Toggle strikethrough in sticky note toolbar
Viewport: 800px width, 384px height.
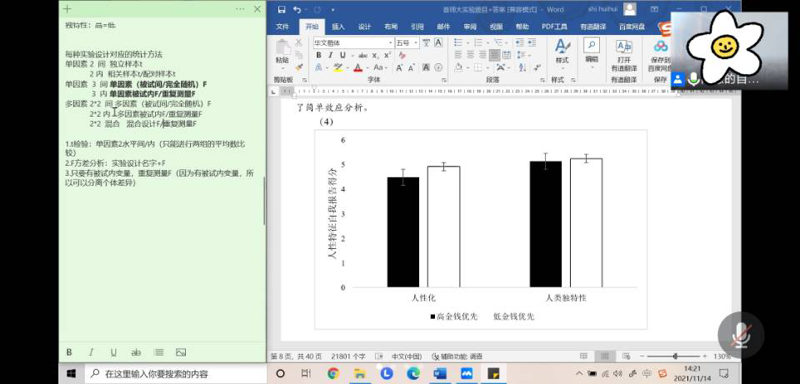136,352
